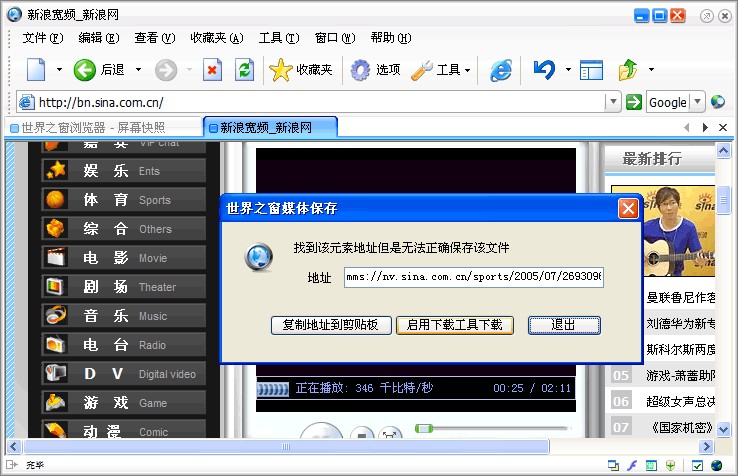Open dropdown next to up-arrow folder icon
This screenshot has width=738, height=476.
point(651,70)
